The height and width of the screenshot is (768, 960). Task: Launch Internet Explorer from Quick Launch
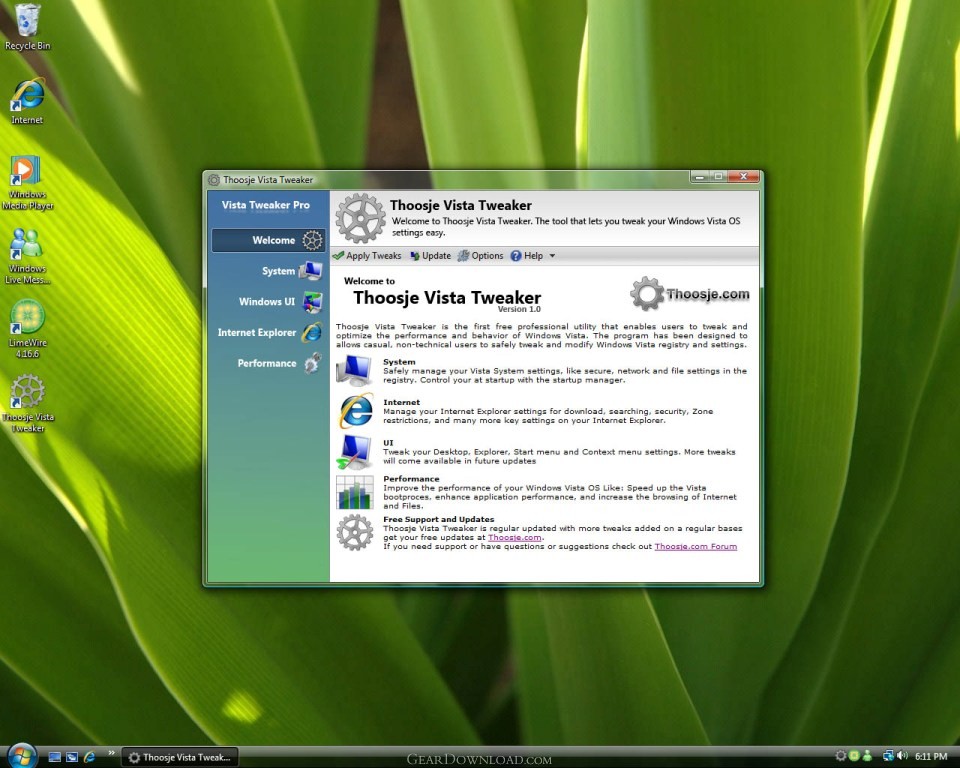[89, 757]
